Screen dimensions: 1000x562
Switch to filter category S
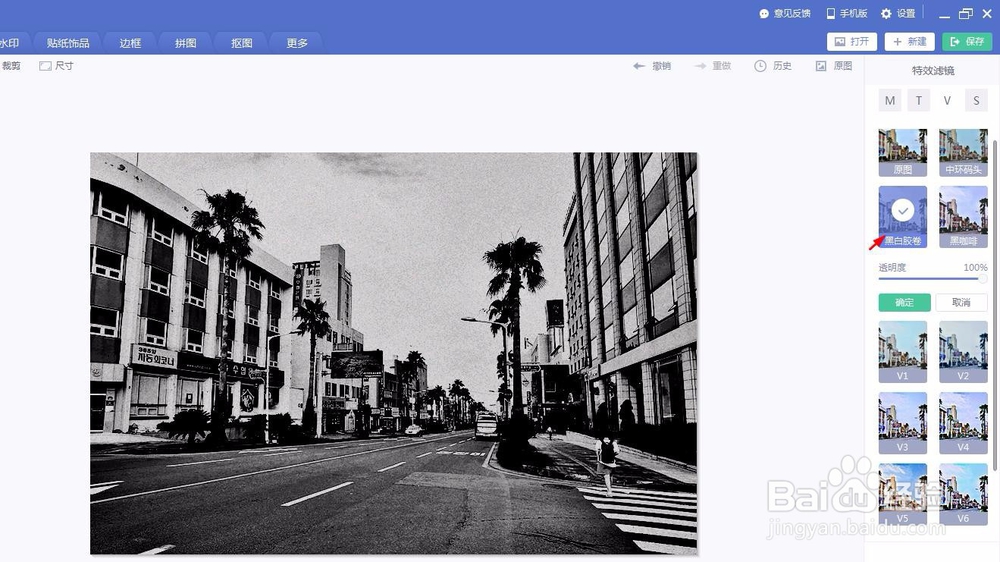(x=976, y=100)
